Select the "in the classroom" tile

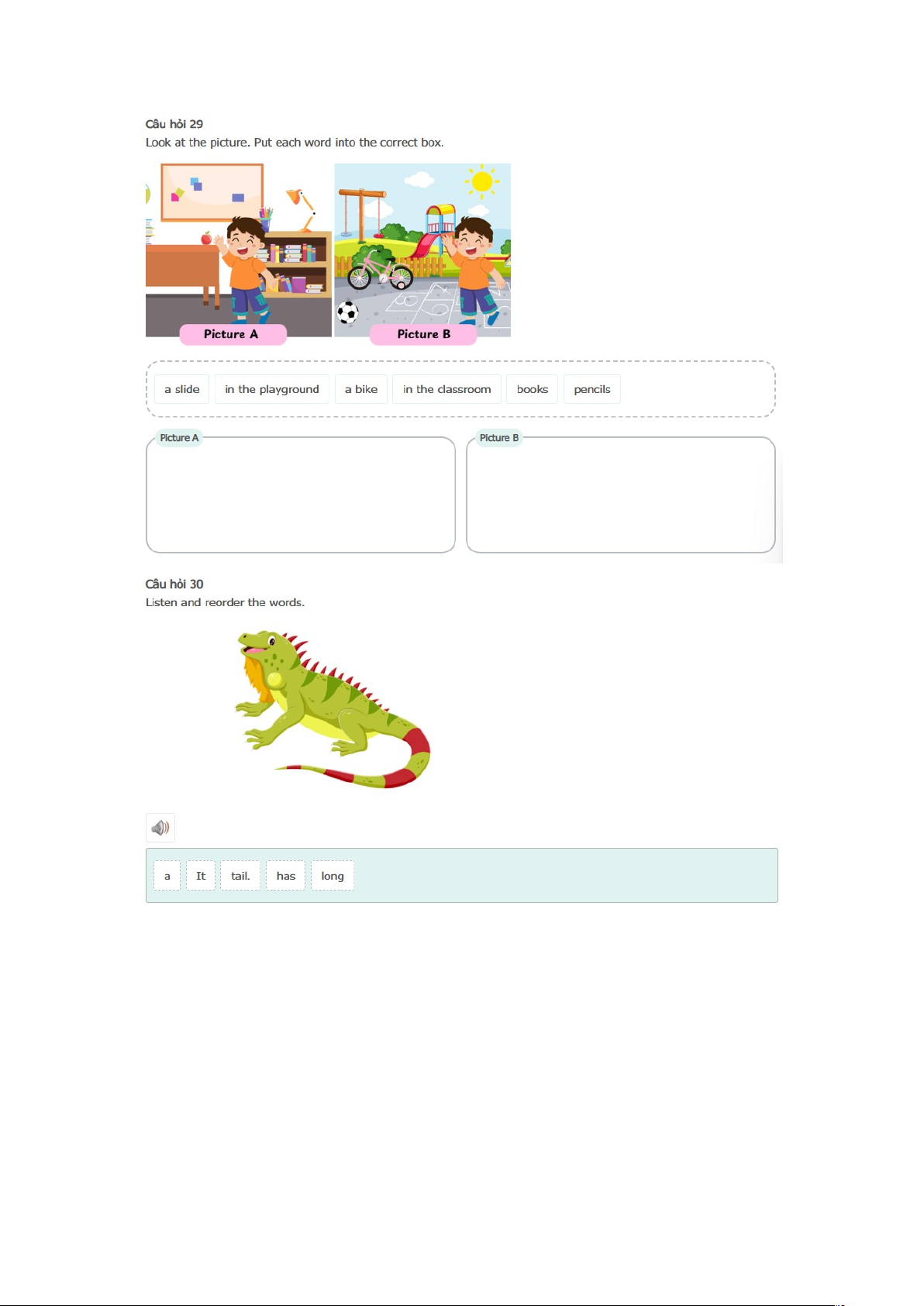pyautogui.click(x=447, y=389)
